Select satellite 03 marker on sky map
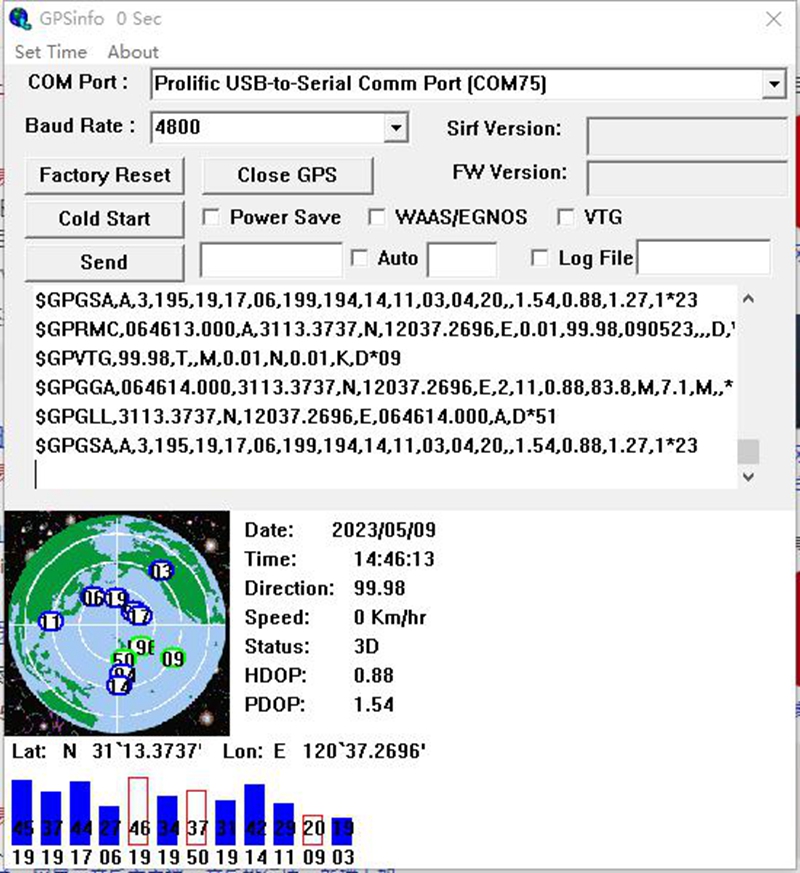The width and height of the screenshot is (800, 873). tap(161, 570)
